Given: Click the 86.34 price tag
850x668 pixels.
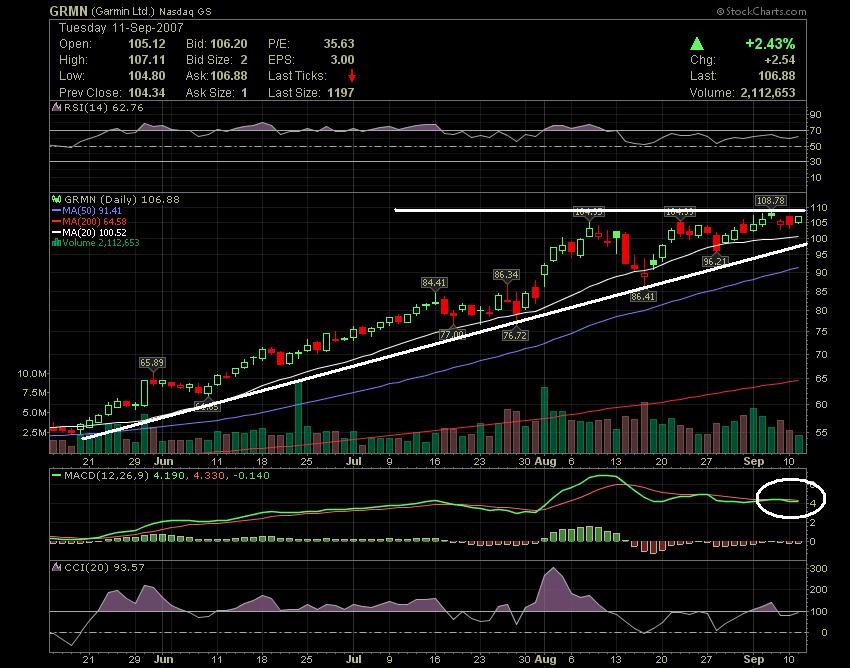Looking at the screenshot, I should pos(506,275).
